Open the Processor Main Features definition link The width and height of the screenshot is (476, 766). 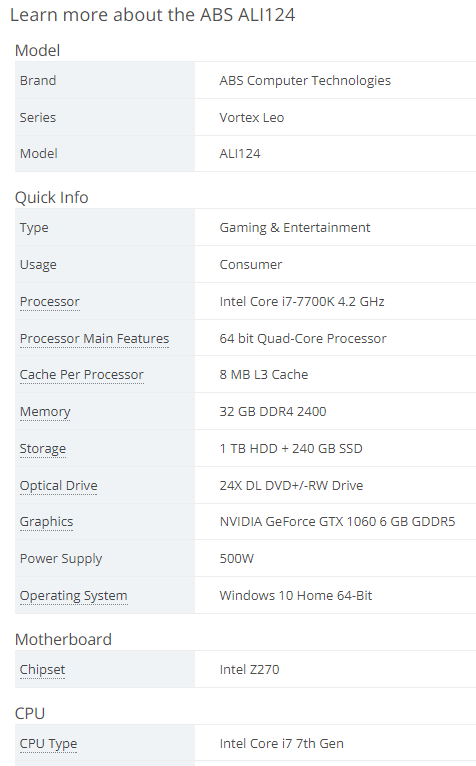pos(94,338)
